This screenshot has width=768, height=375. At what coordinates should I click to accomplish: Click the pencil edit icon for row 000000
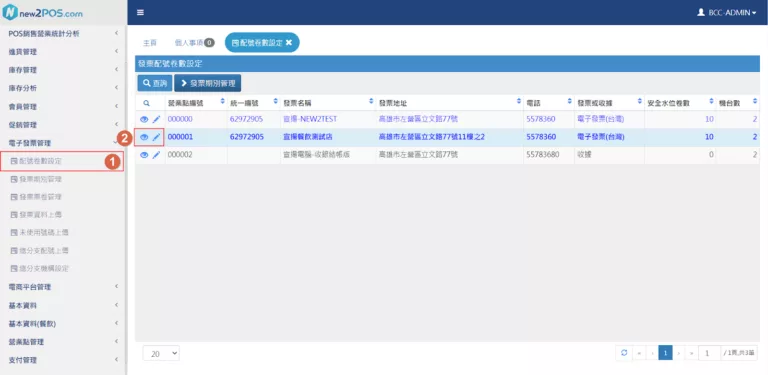point(156,119)
